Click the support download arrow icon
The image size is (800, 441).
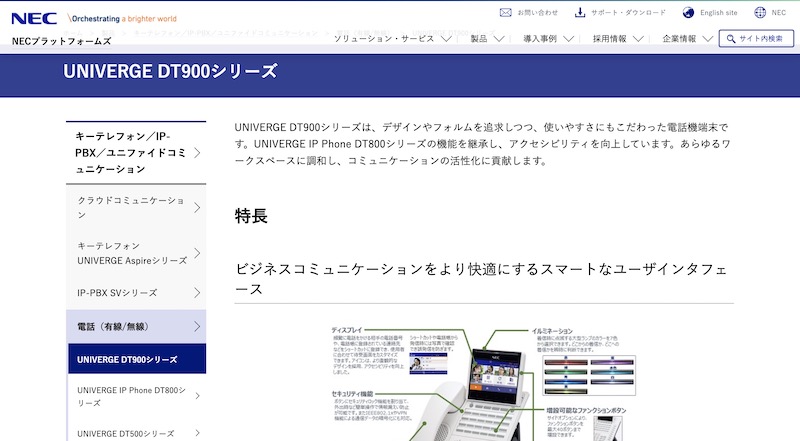point(580,12)
